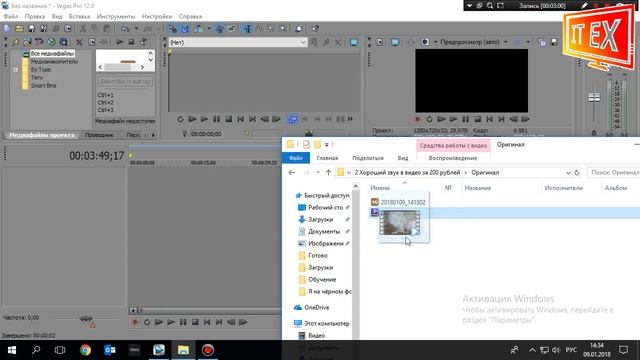640x360 pixels.
Task: Toggle Loop Playback in the timeline transport
Action: (147, 322)
